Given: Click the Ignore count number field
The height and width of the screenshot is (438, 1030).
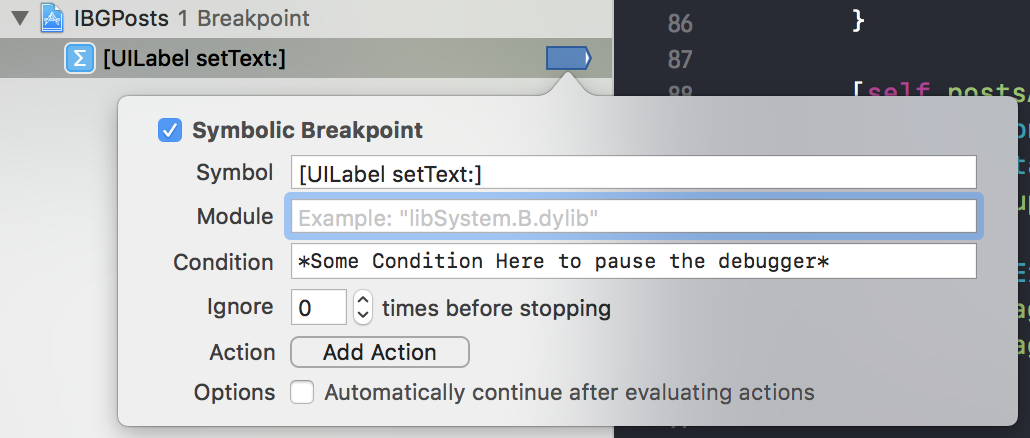Looking at the screenshot, I should click(x=319, y=307).
